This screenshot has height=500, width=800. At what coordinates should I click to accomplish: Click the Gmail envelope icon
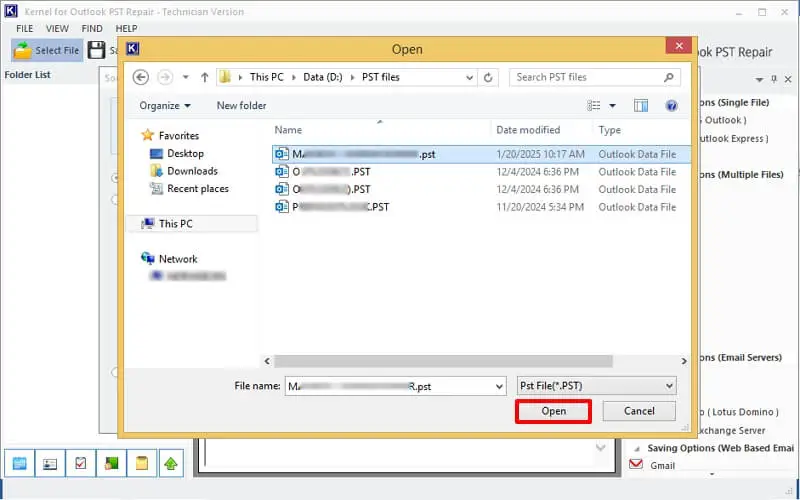pyautogui.click(x=636, y=464)
